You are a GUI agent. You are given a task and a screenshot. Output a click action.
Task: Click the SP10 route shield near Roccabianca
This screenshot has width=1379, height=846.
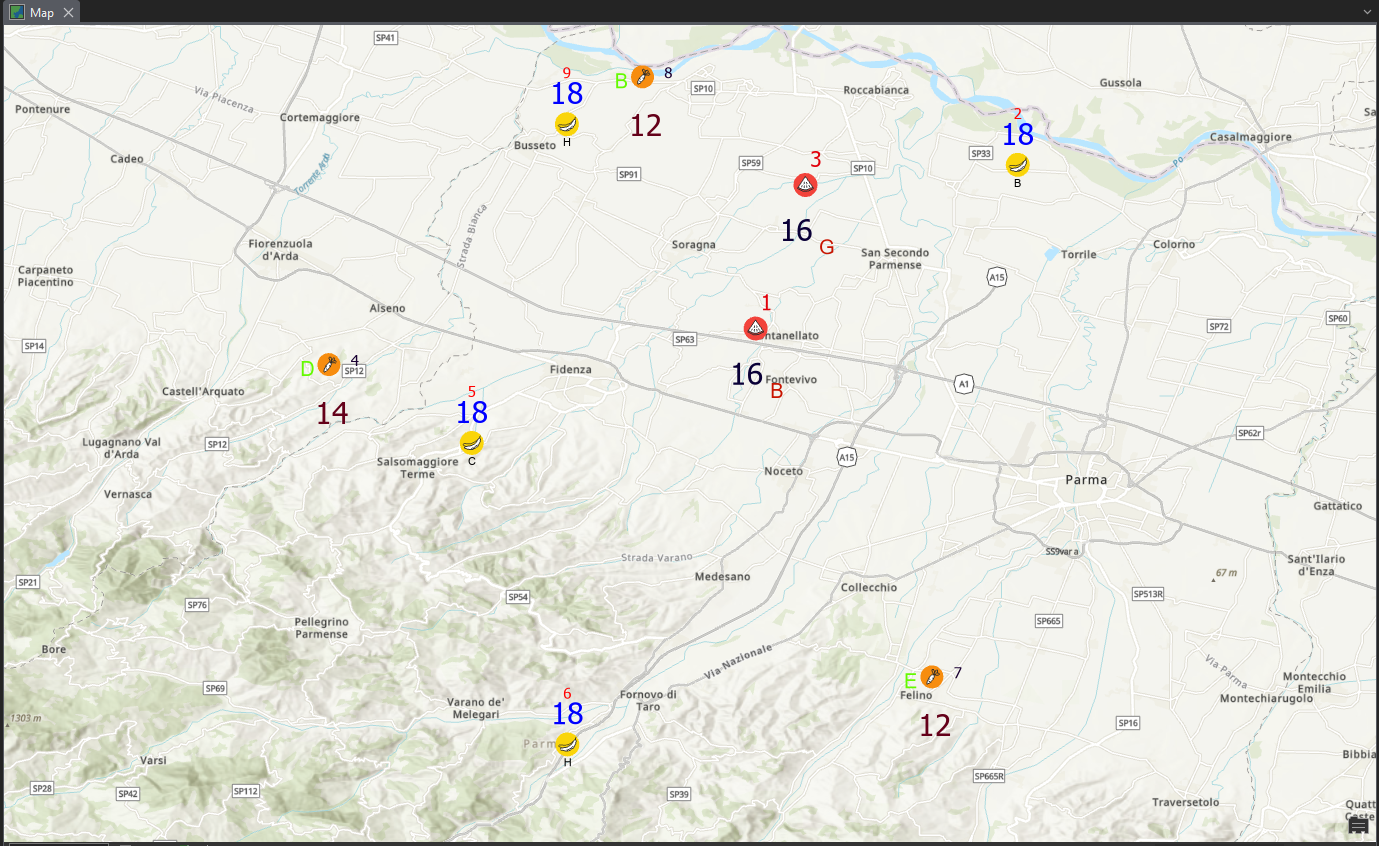[x=703, y=87]
